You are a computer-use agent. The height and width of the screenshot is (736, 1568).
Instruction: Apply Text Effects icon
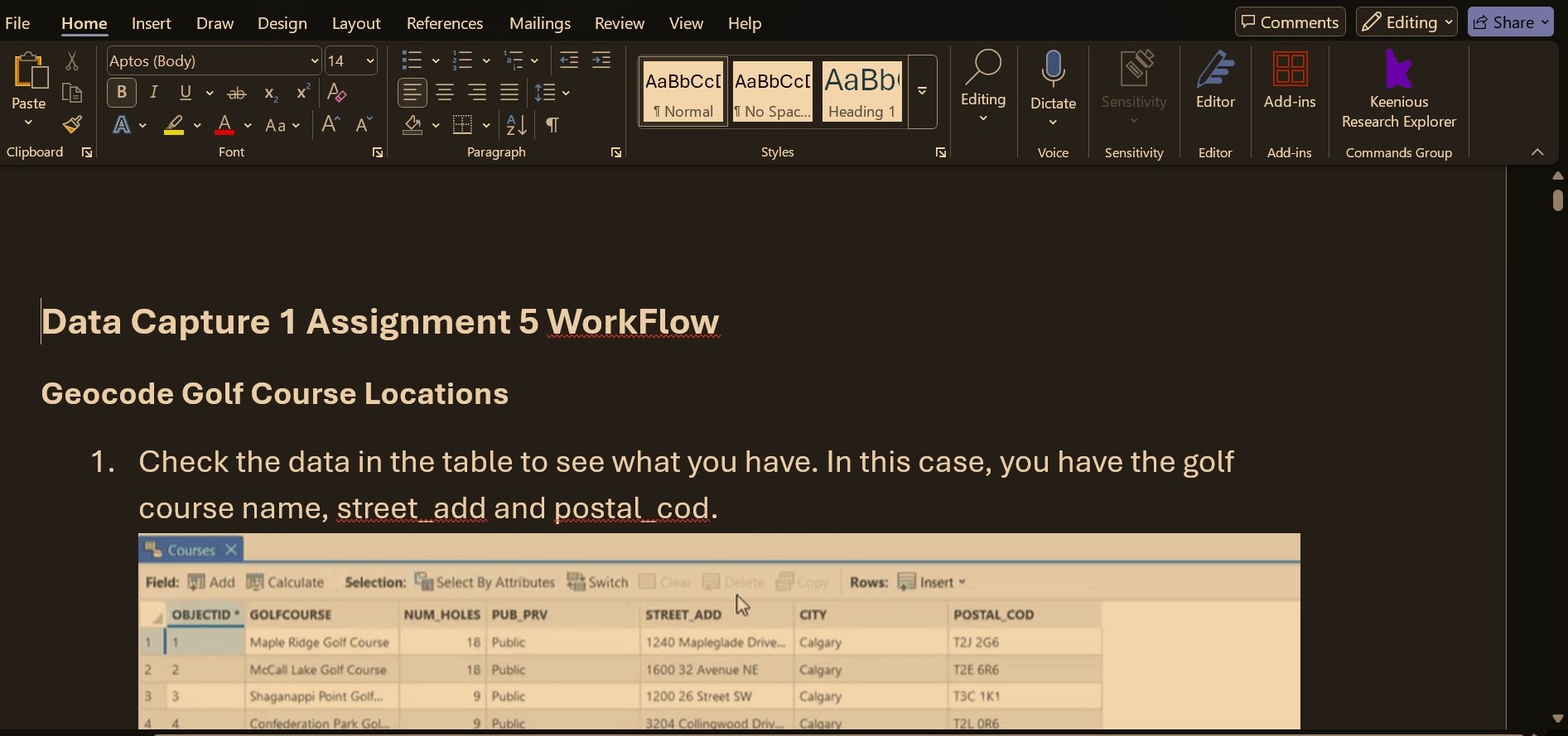click(x=122, y=125)
